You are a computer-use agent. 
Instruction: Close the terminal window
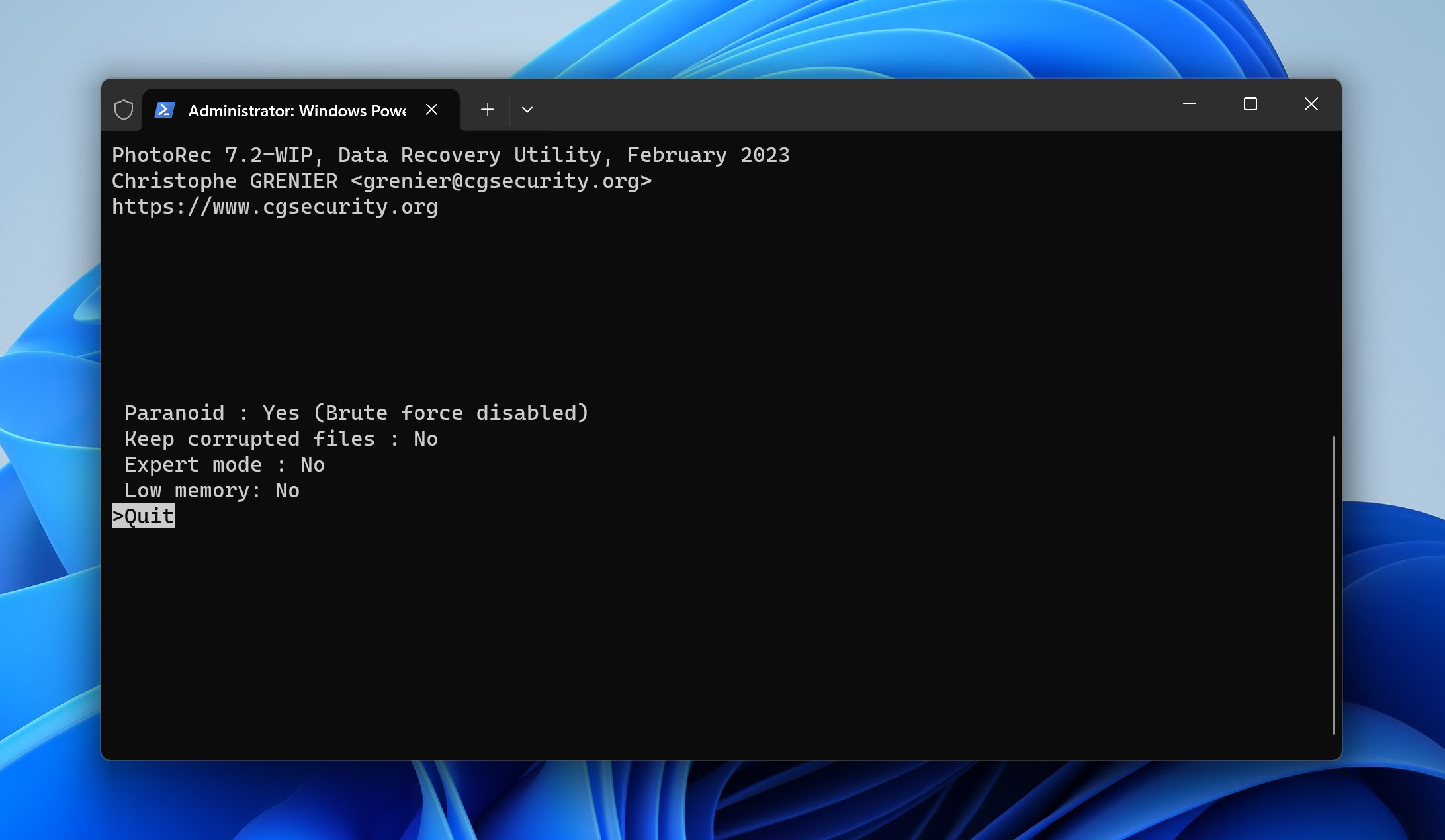coord(1311,104)
